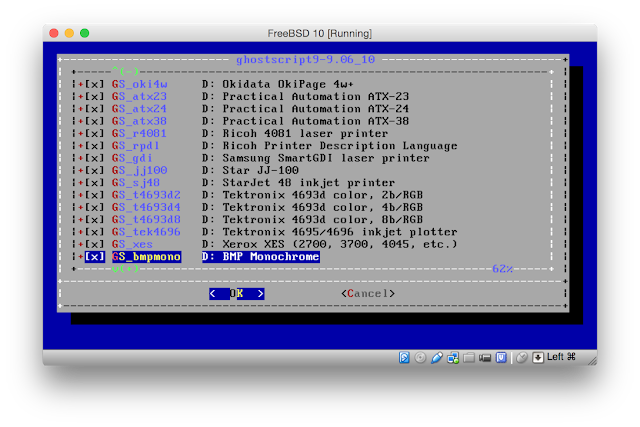Click the video capture camera icon
Viewport: 640px width, 427px height.
coord(485,358)
